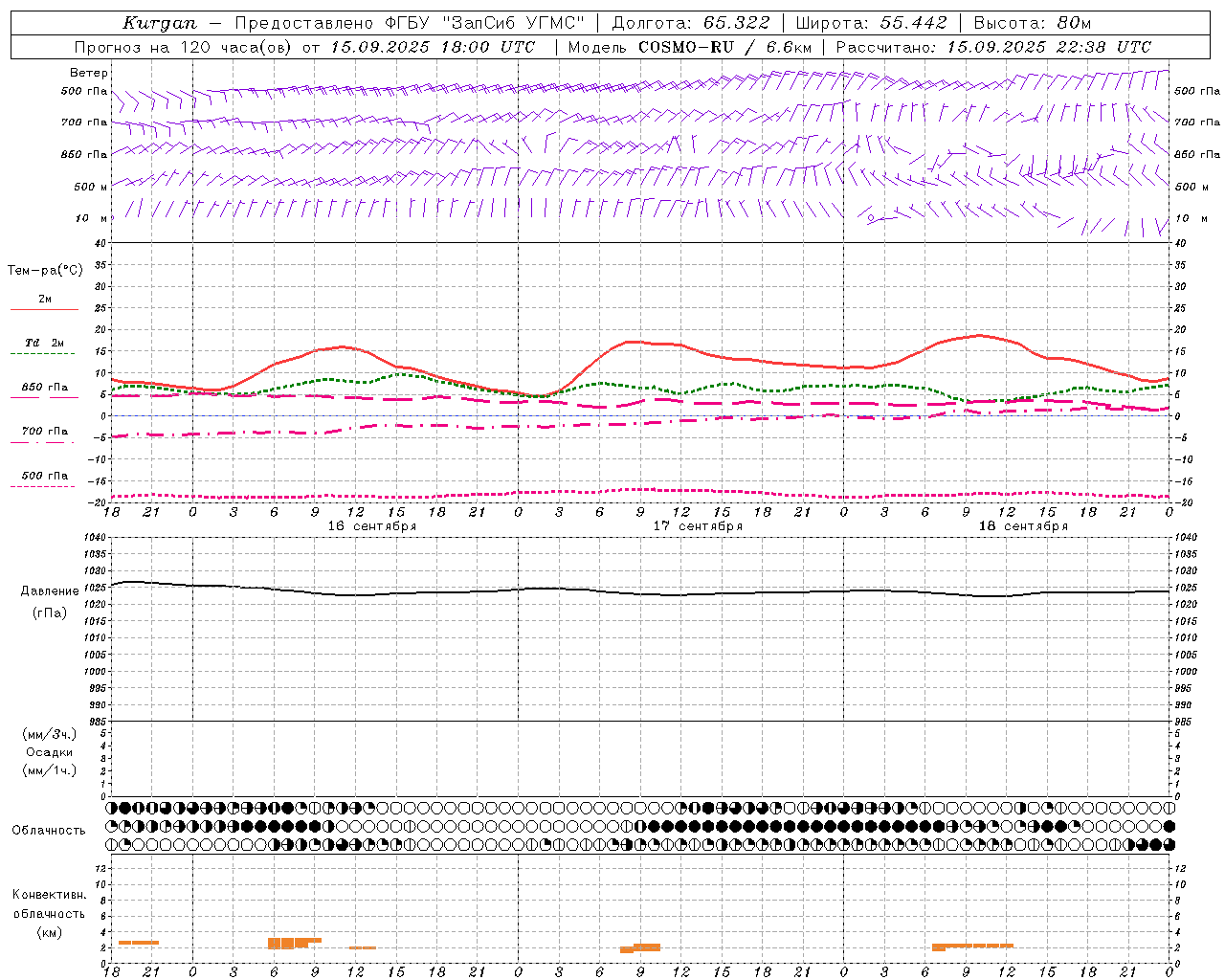Screen dimensions: 1225x980
Task: Click '500 м' label on left wind axis
Action: pos(91,187)
